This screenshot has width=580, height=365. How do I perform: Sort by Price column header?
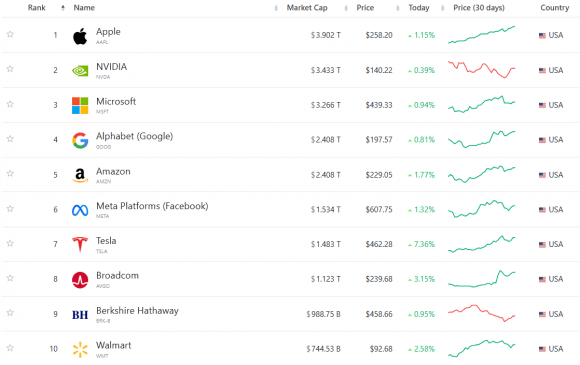pyautogui.click(x=365, y=8)
